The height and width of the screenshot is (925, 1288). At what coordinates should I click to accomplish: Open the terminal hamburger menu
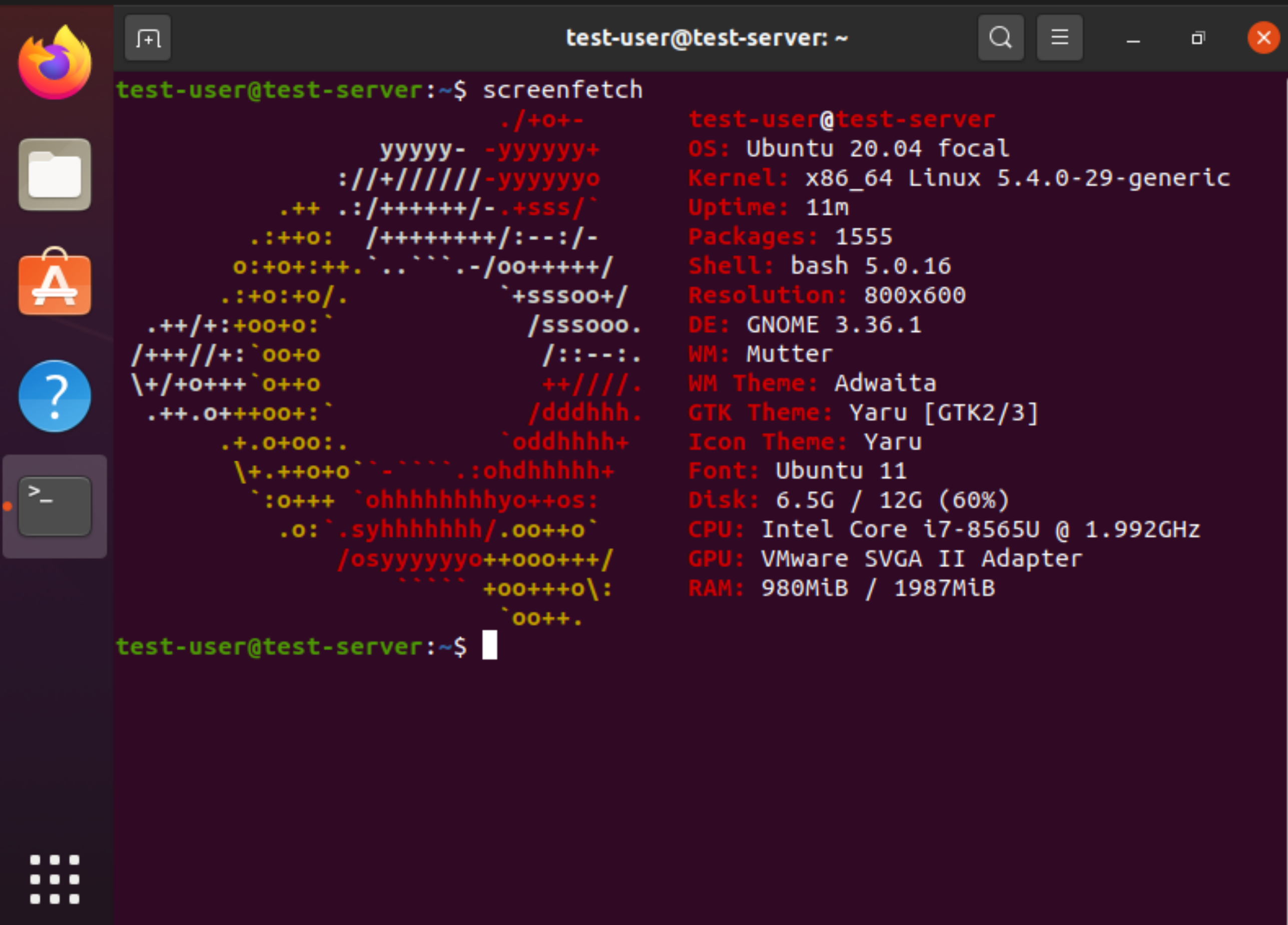pos(1059,39)
